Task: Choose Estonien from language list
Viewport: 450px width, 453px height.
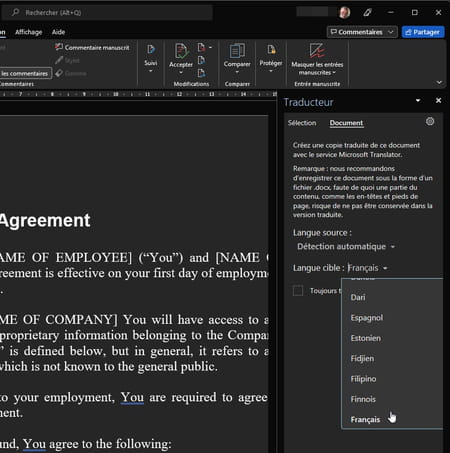Action: pyautogui.click(x=392, y=338)
